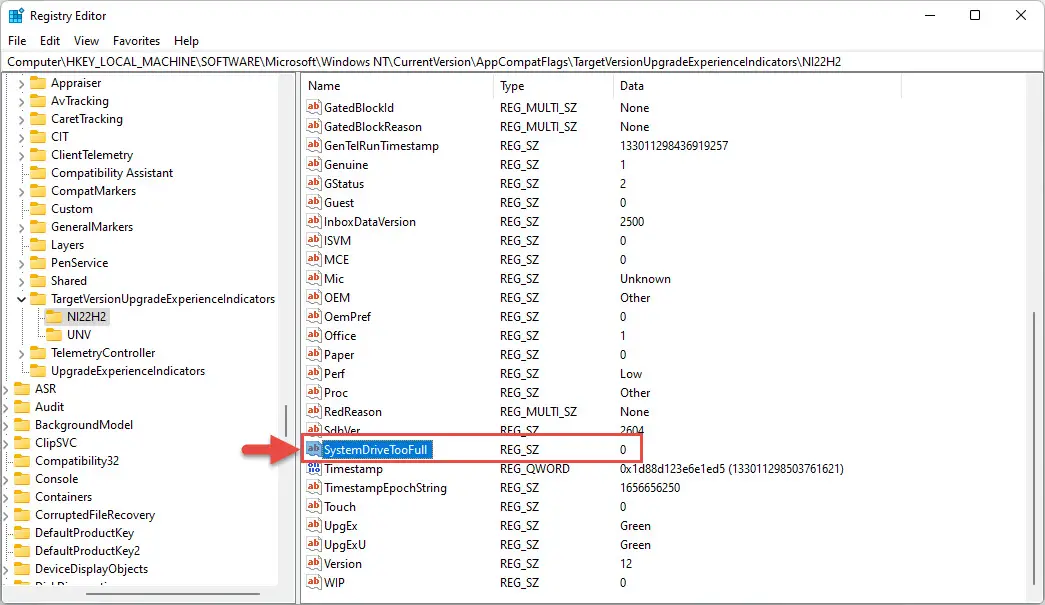This screenshot has width=1045, height=605.
Task: Click the GenTelRunTimestamp value icon
Action: pyautogui.click(x=314, y=145)
